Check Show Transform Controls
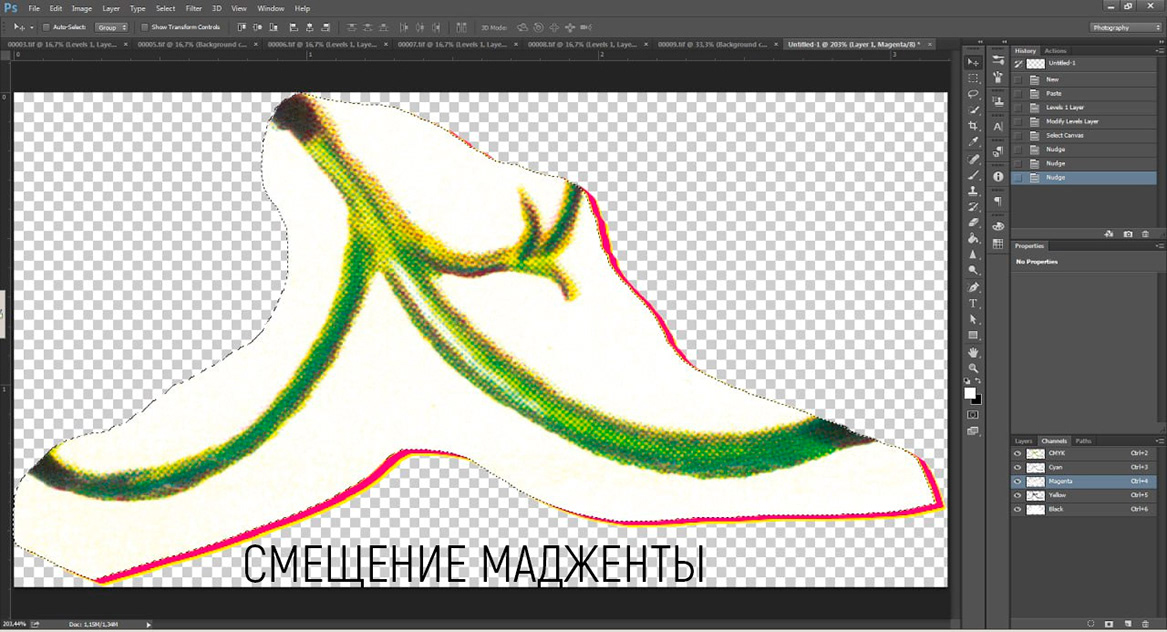Viewport: 1167px width, 632px height. click(x=145, y=27)
